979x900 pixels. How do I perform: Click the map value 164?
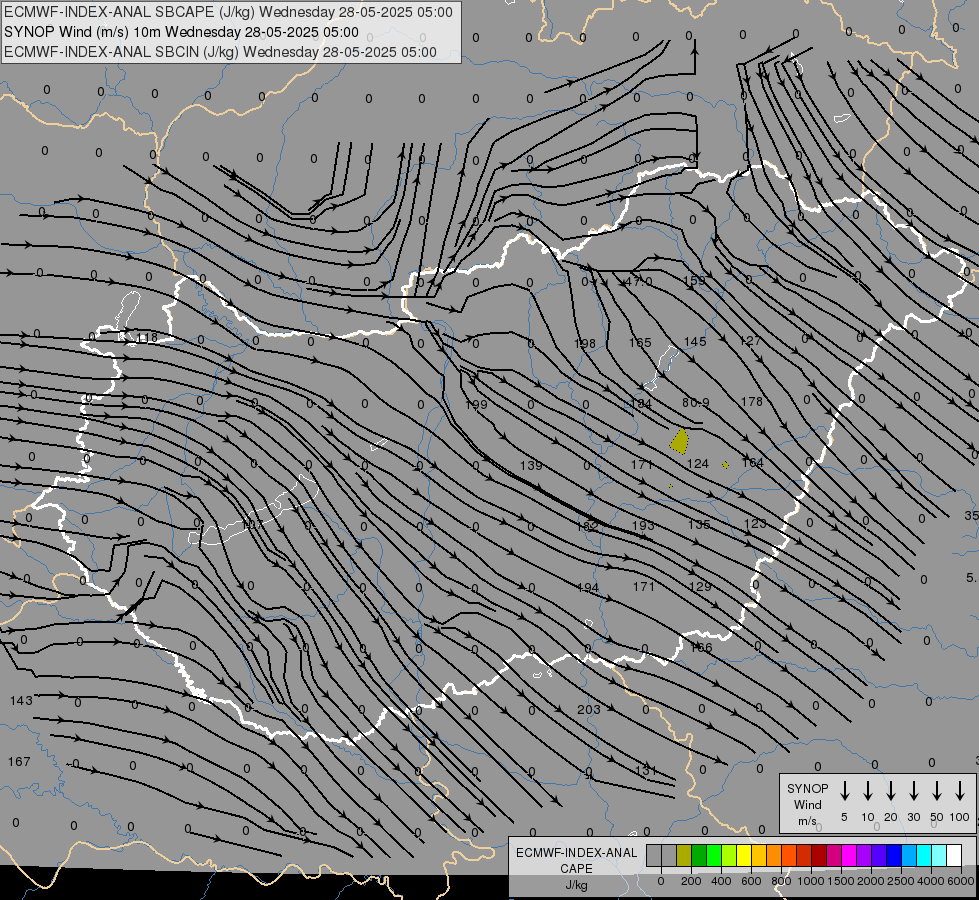(752, 462)
